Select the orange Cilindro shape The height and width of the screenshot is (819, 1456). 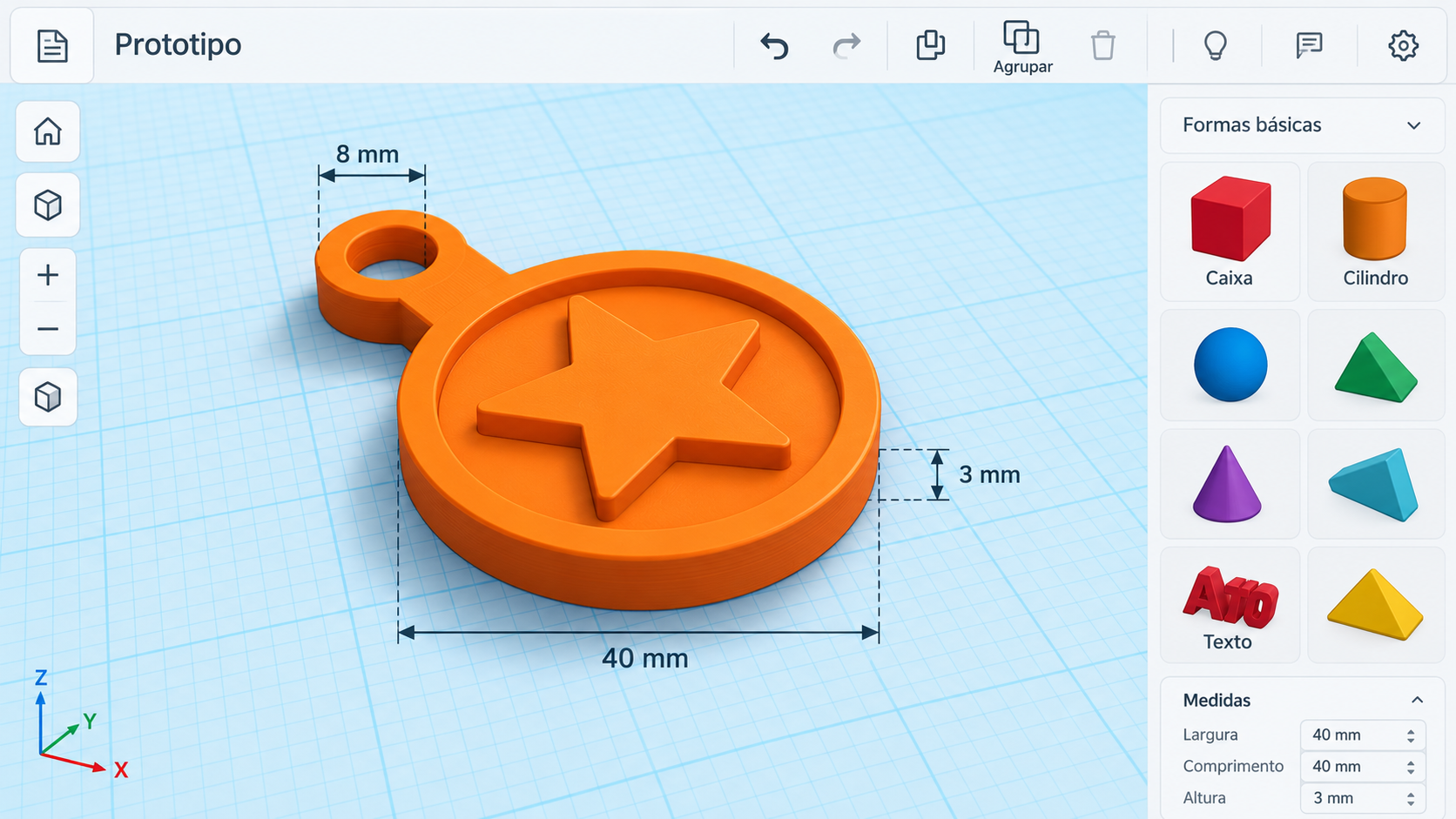click(1375, 232)
